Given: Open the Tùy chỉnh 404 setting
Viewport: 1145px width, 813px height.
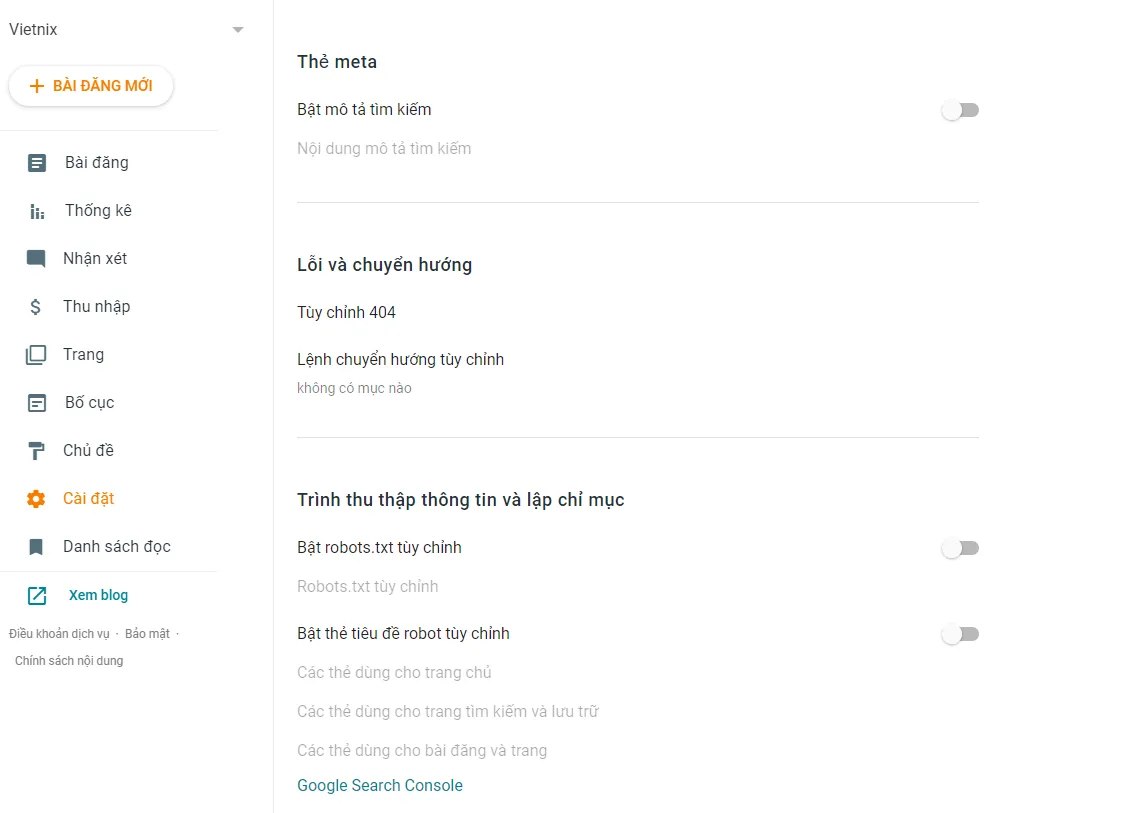Looking at the screenshot, I should 347,313.
